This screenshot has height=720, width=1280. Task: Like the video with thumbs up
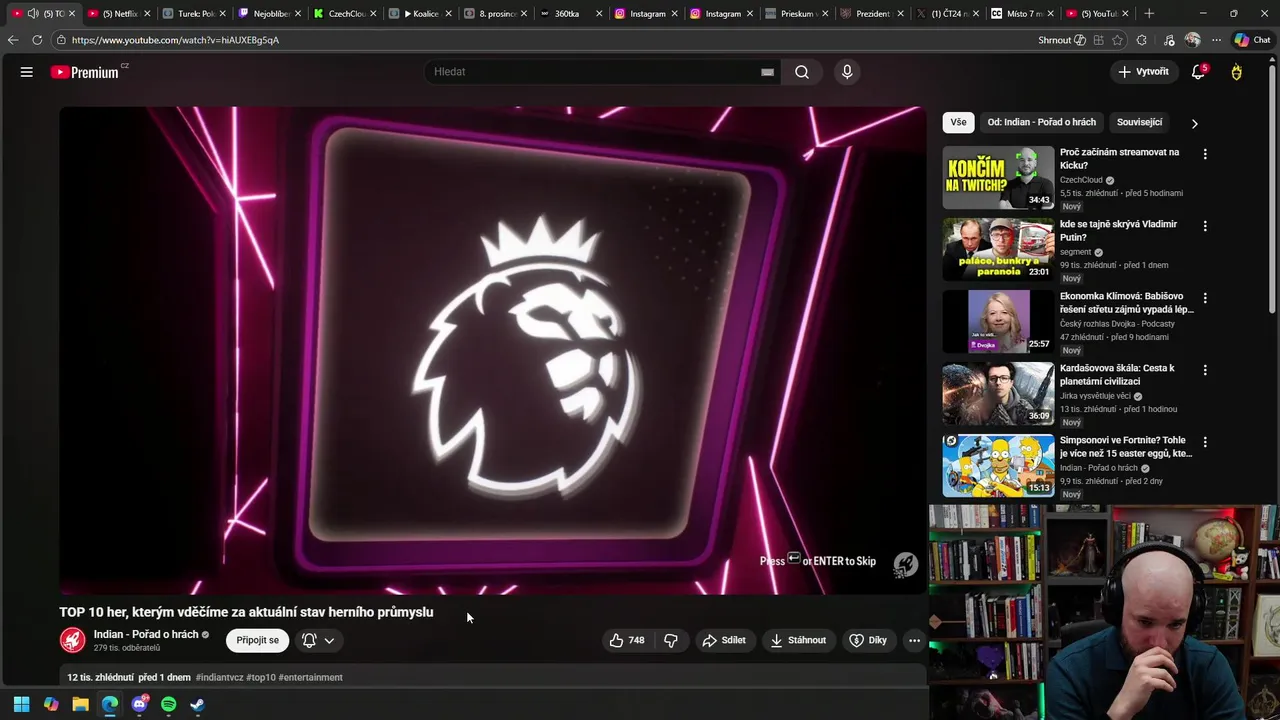pyautogui.click(x=627, y=640)
